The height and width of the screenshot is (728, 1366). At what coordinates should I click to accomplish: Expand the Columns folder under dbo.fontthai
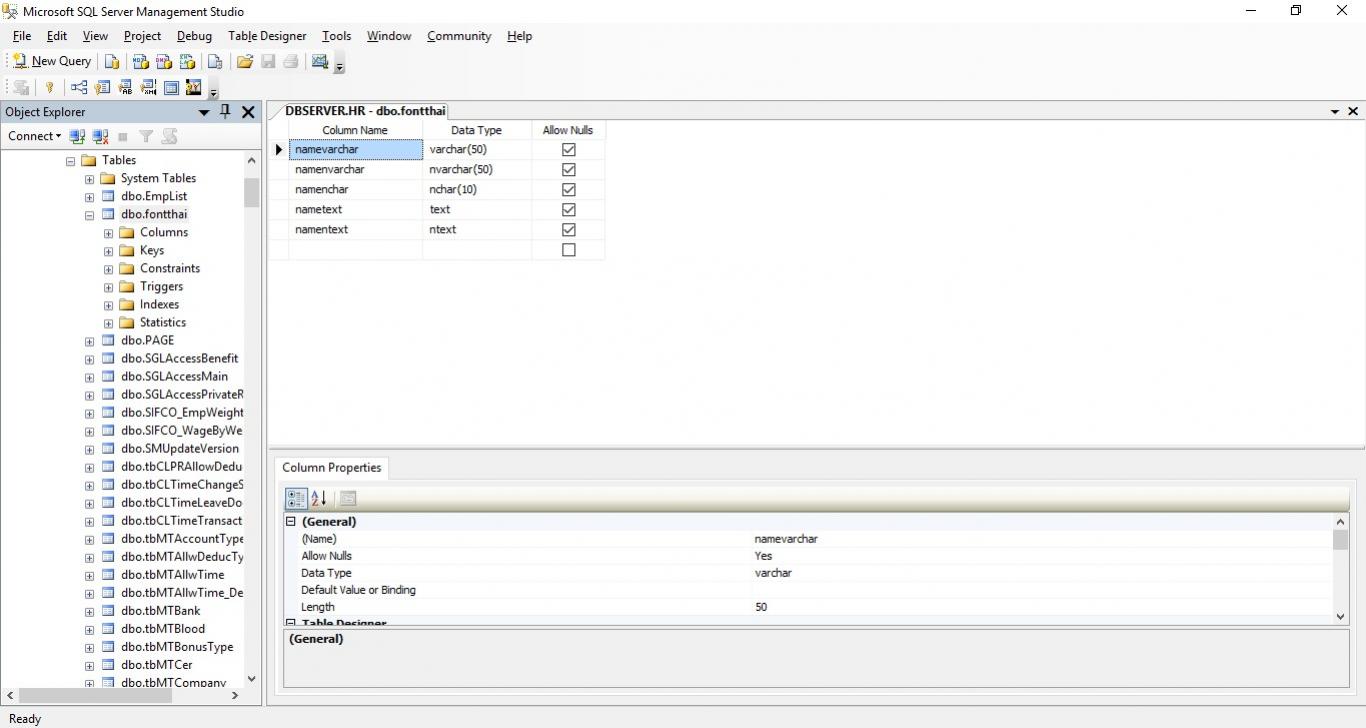[108, 233]
